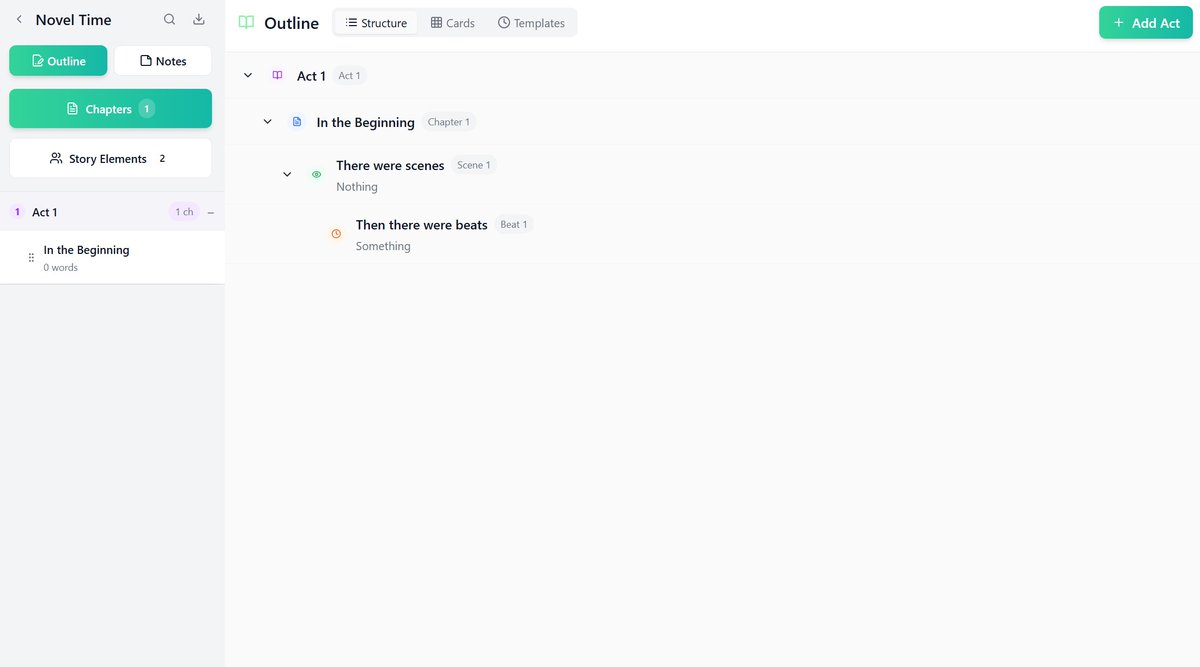Screen dimensions: 1200x667
Task: Click the Act 1 title in outline
Action: pos(311,76)
